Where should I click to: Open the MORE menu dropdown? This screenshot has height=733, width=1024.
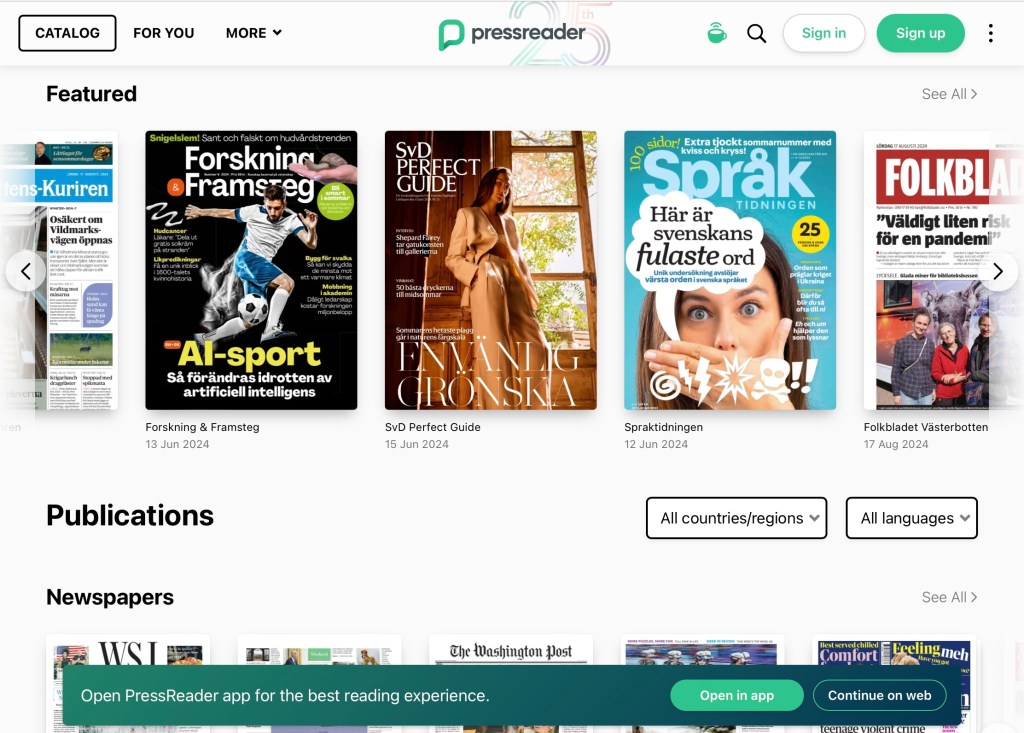(253, 33)
